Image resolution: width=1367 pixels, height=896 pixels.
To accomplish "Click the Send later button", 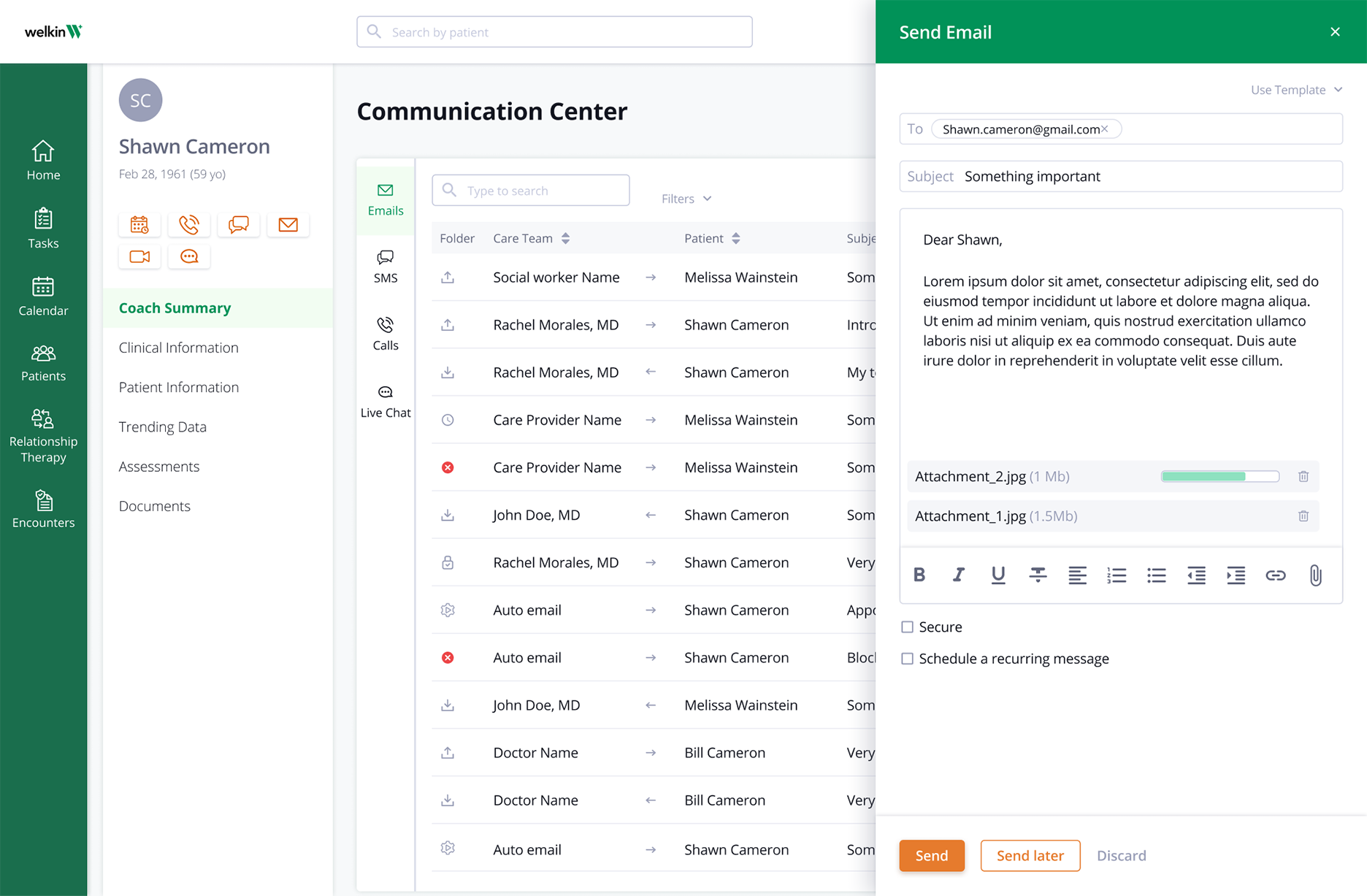I will point(1030,855).
